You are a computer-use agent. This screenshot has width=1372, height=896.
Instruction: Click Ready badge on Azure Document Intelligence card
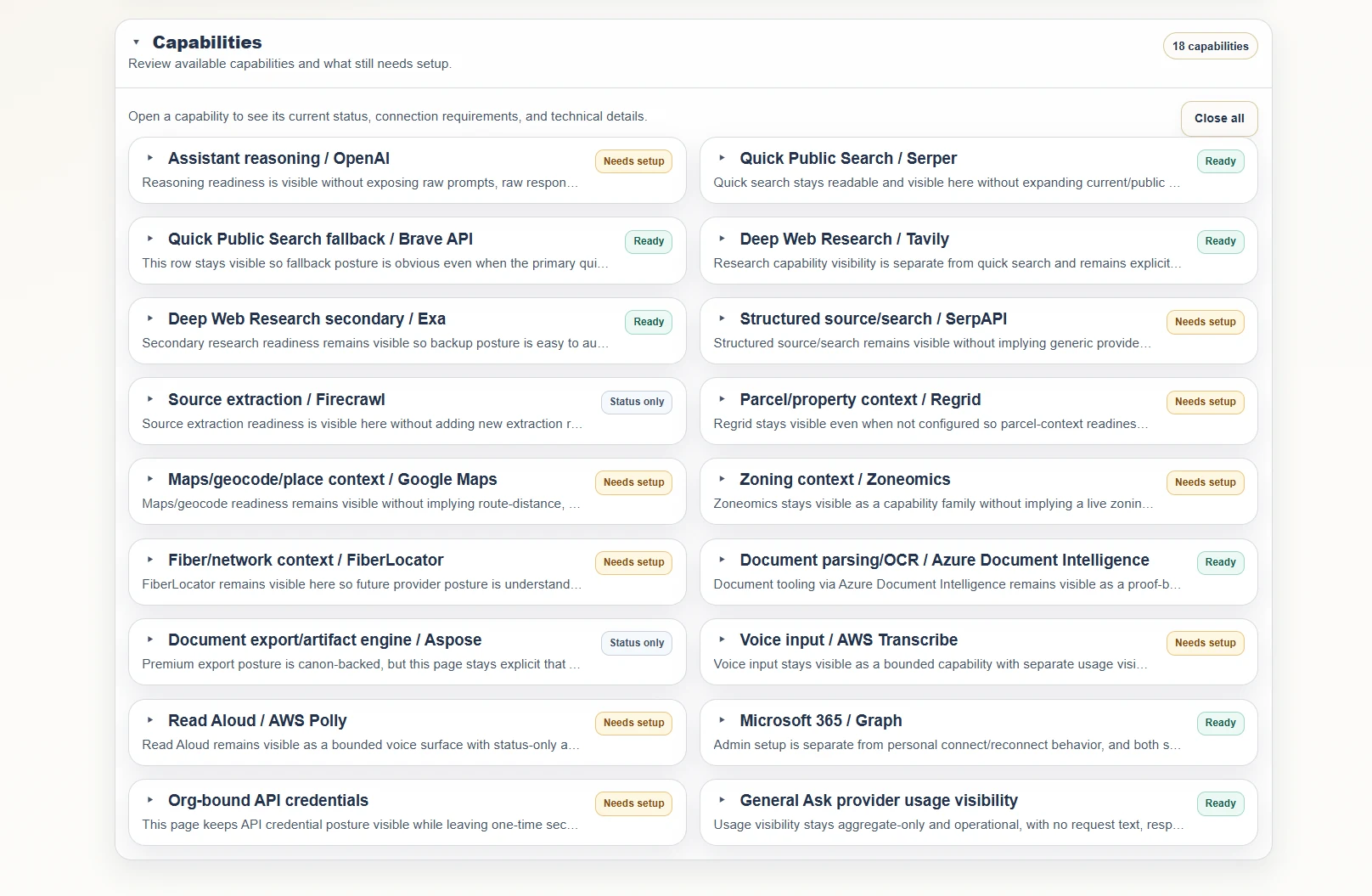pos(1220,562)
